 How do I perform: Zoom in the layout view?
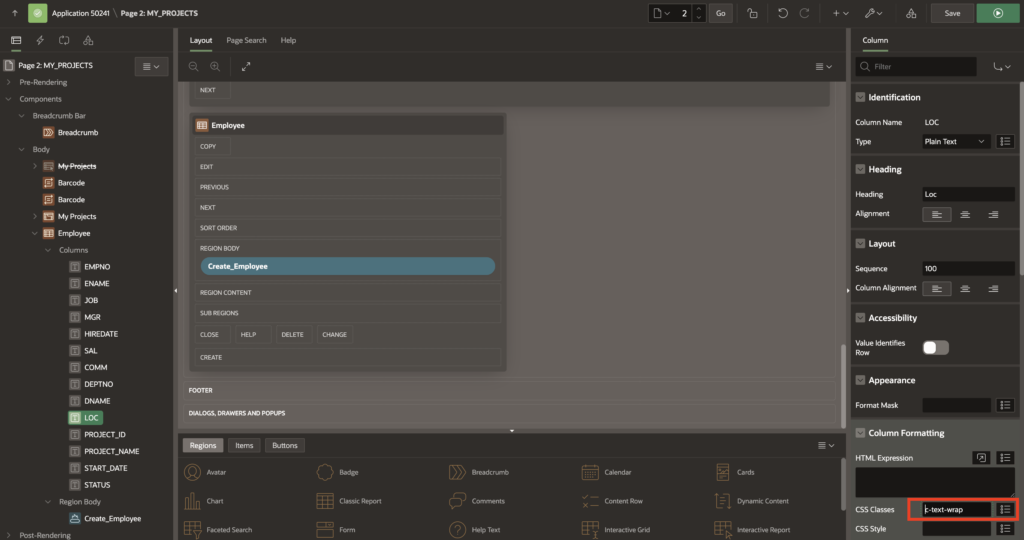coord(215,66)
